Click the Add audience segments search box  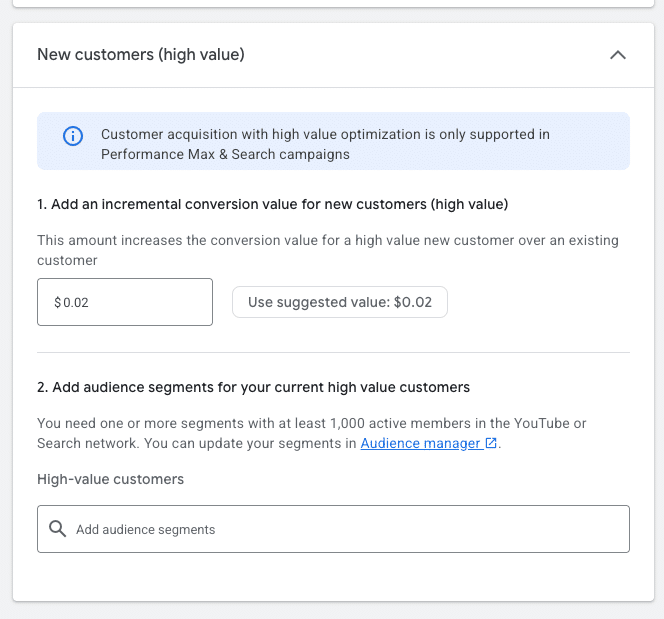coord(340,529)
